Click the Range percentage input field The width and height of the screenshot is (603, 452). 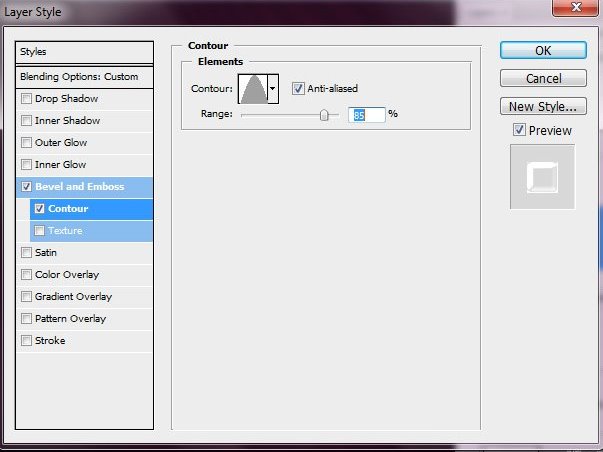[366, 114]
